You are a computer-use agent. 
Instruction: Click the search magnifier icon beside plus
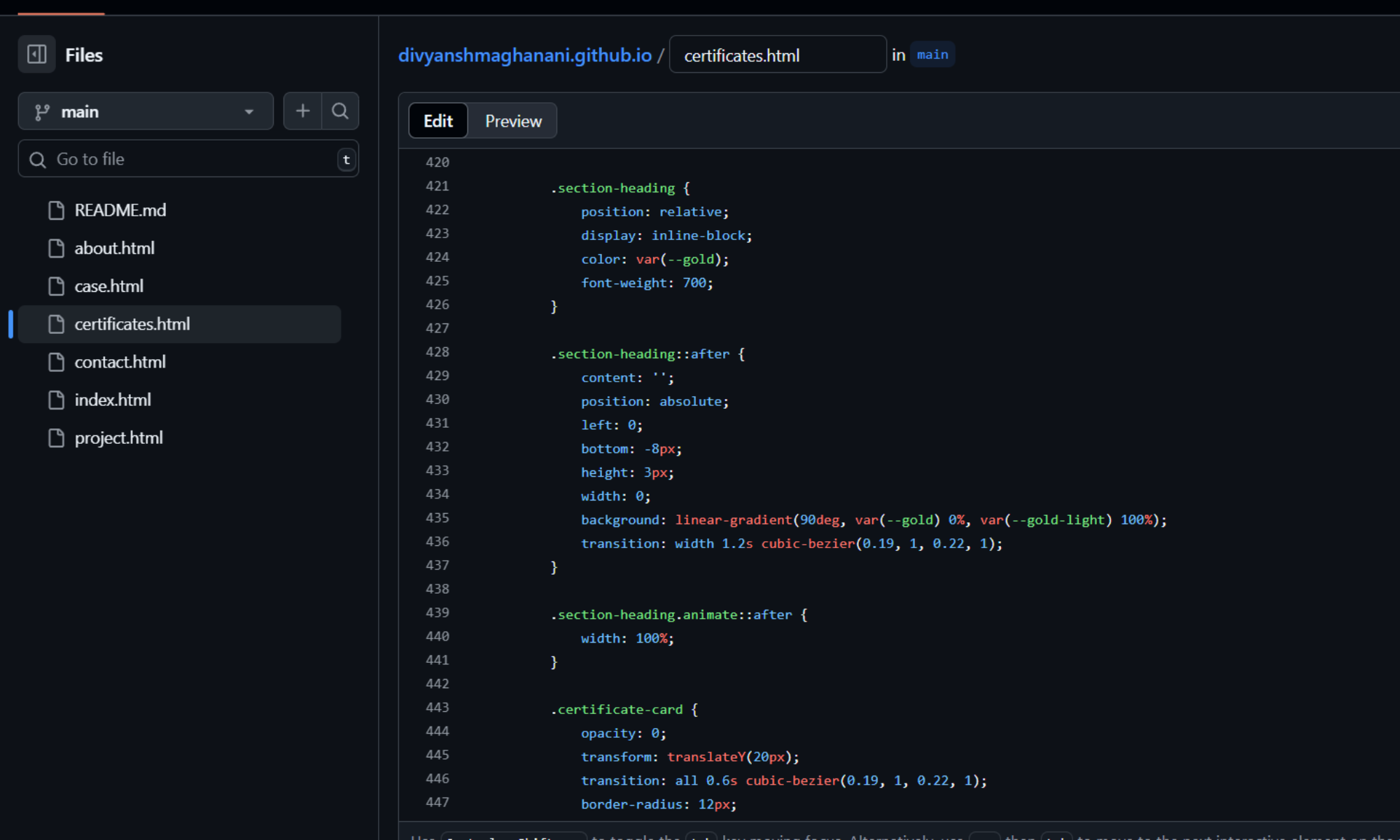coord(340,111)
